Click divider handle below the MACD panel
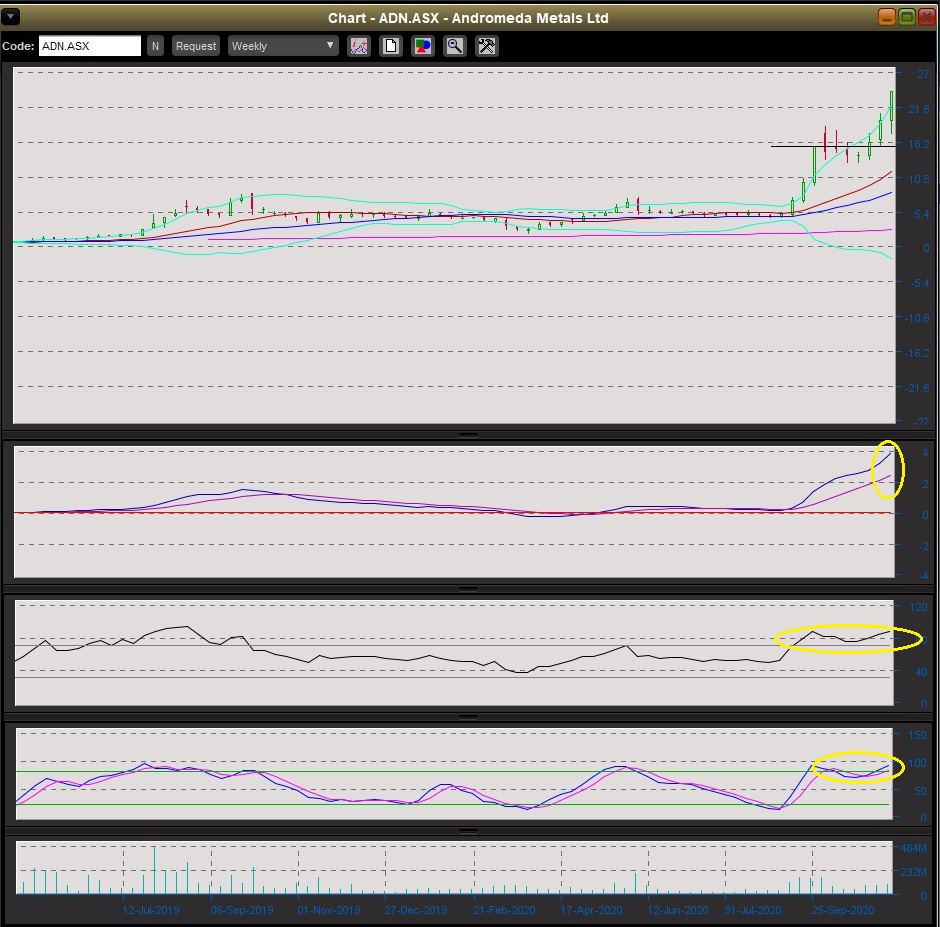The height and width of the screenshot is (927, 940). (468, 589)
